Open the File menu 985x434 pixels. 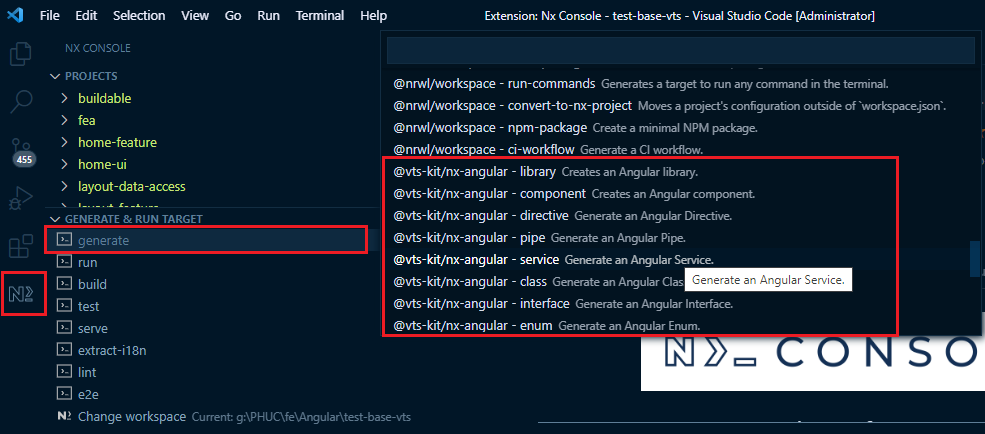50,16
